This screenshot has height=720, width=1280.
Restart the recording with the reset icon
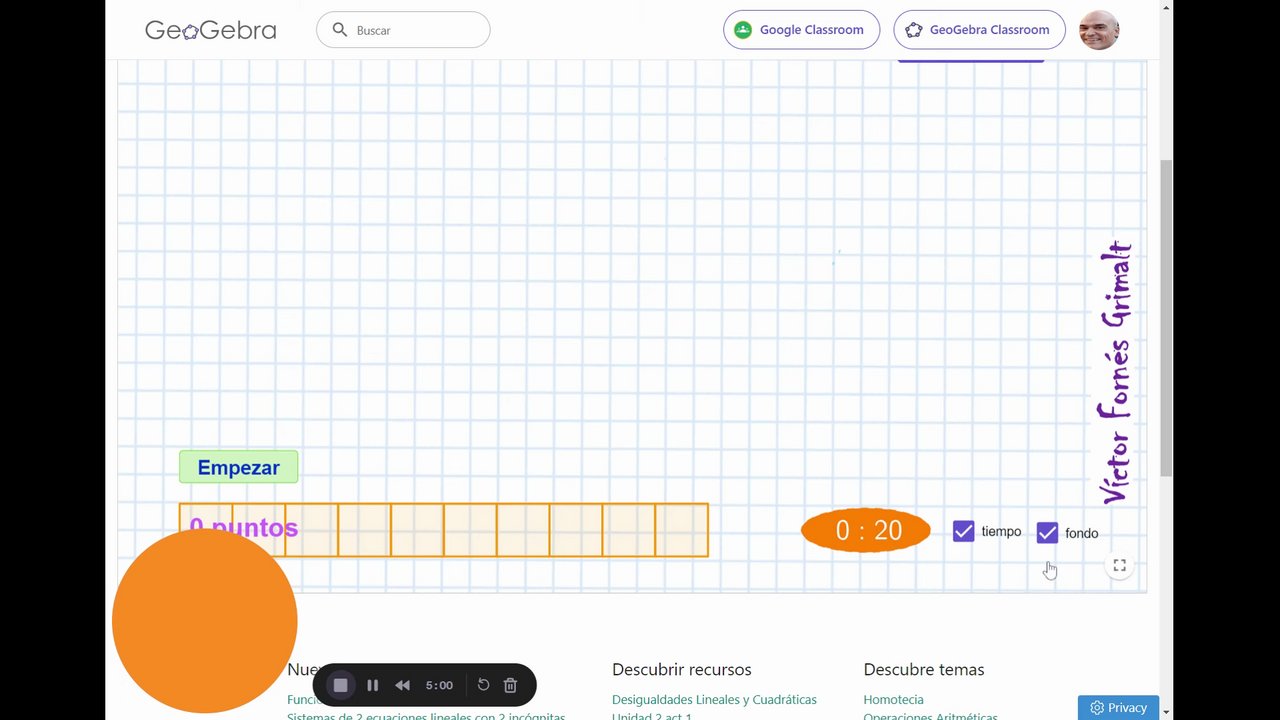(483, 685)
